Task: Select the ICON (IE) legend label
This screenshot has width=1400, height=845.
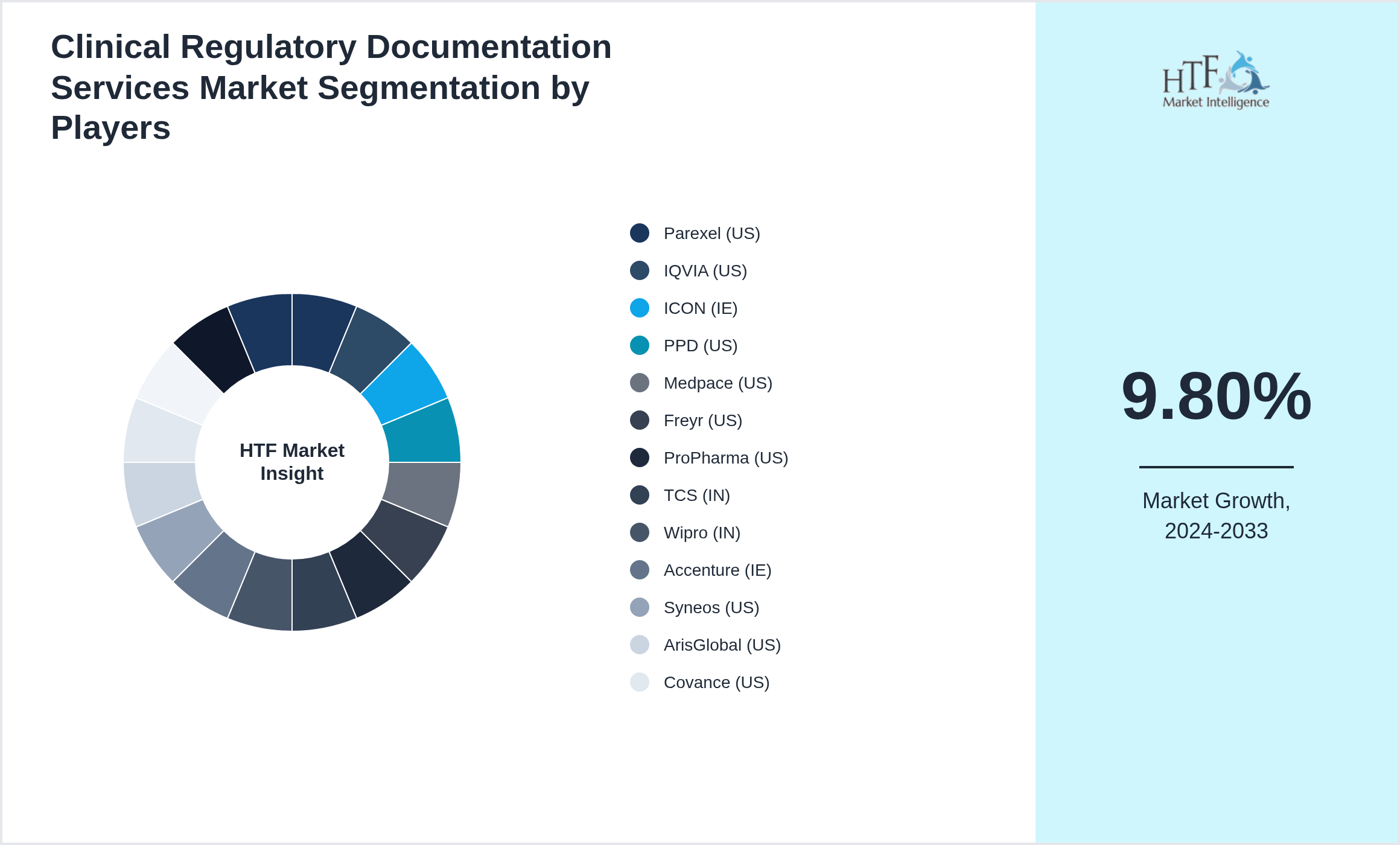Action: coord(701,308)
